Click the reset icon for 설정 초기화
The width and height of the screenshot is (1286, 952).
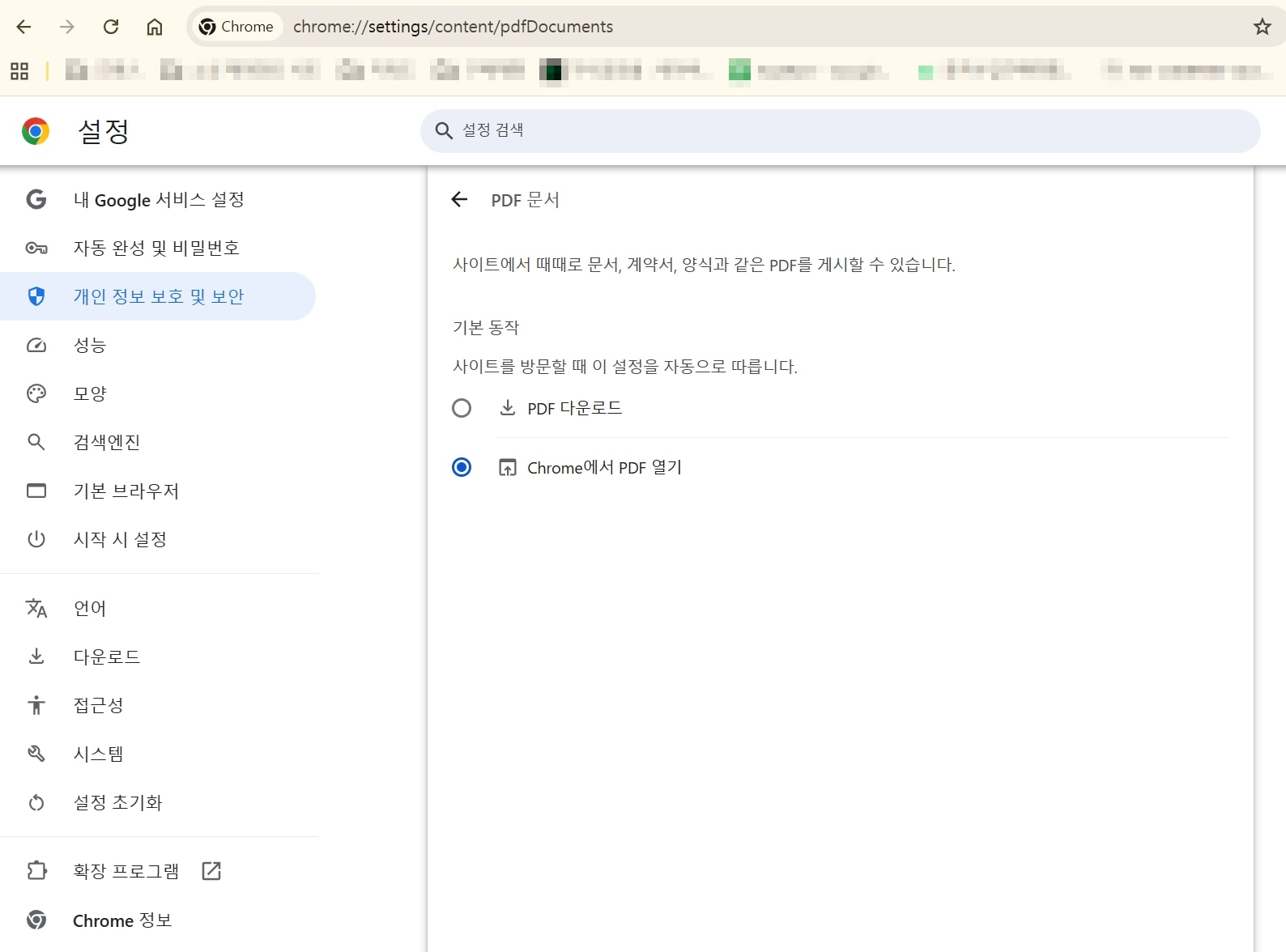[36, 802]
